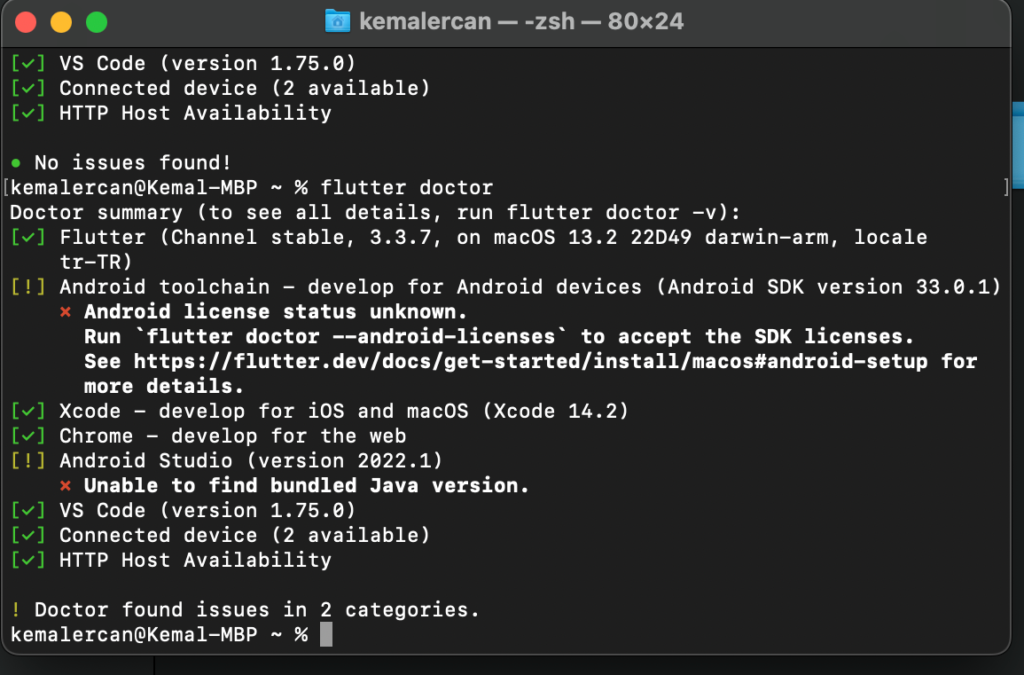Click the green check beside Flutter Channel stable
Viewport: 1024px width, 675px height.
(x=28, y=237)
